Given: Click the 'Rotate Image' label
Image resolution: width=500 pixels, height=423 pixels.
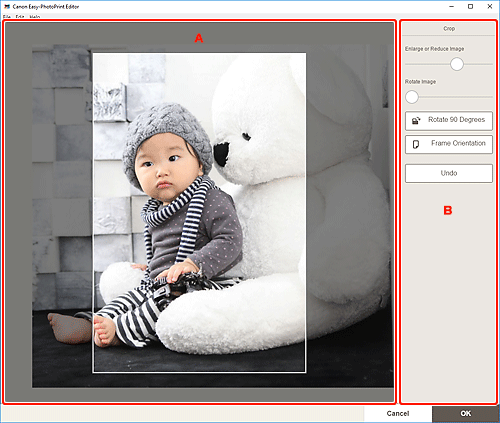Looking at the screenshot, I should click(x=420, y=82).
